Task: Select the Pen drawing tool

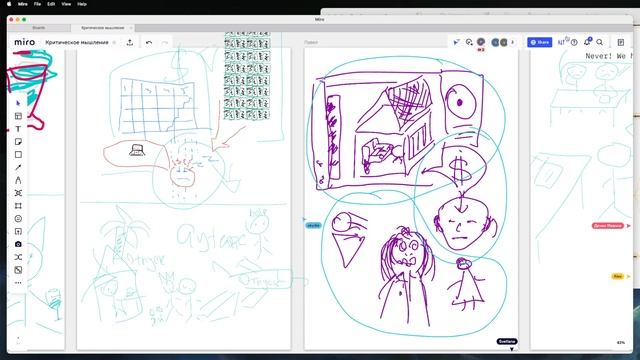Action: [x=18, y=180]
